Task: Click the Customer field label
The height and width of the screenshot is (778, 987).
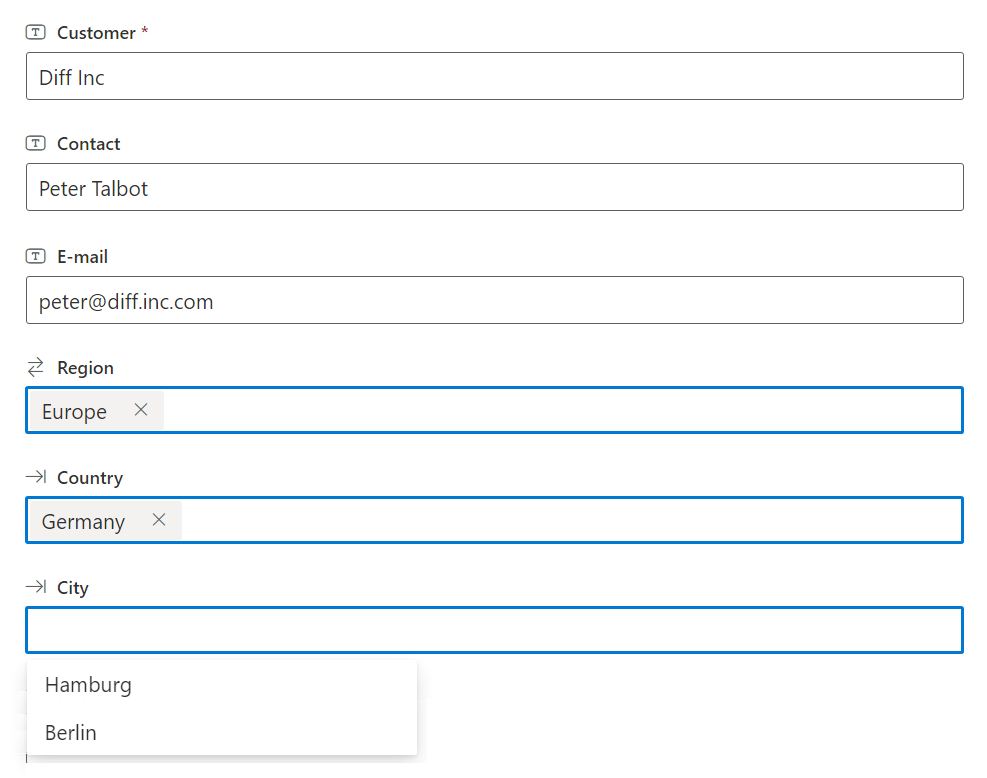Action: (96, 33)
